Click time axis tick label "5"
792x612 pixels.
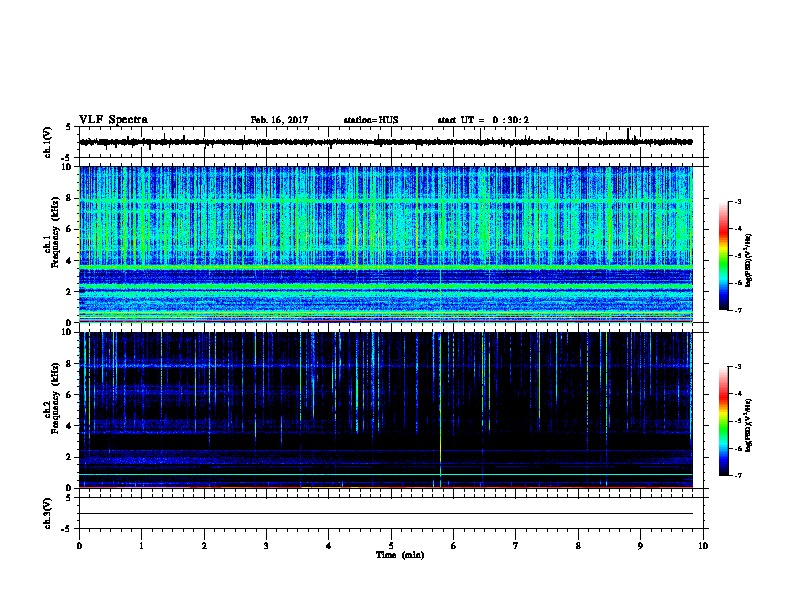pos(391,545)
